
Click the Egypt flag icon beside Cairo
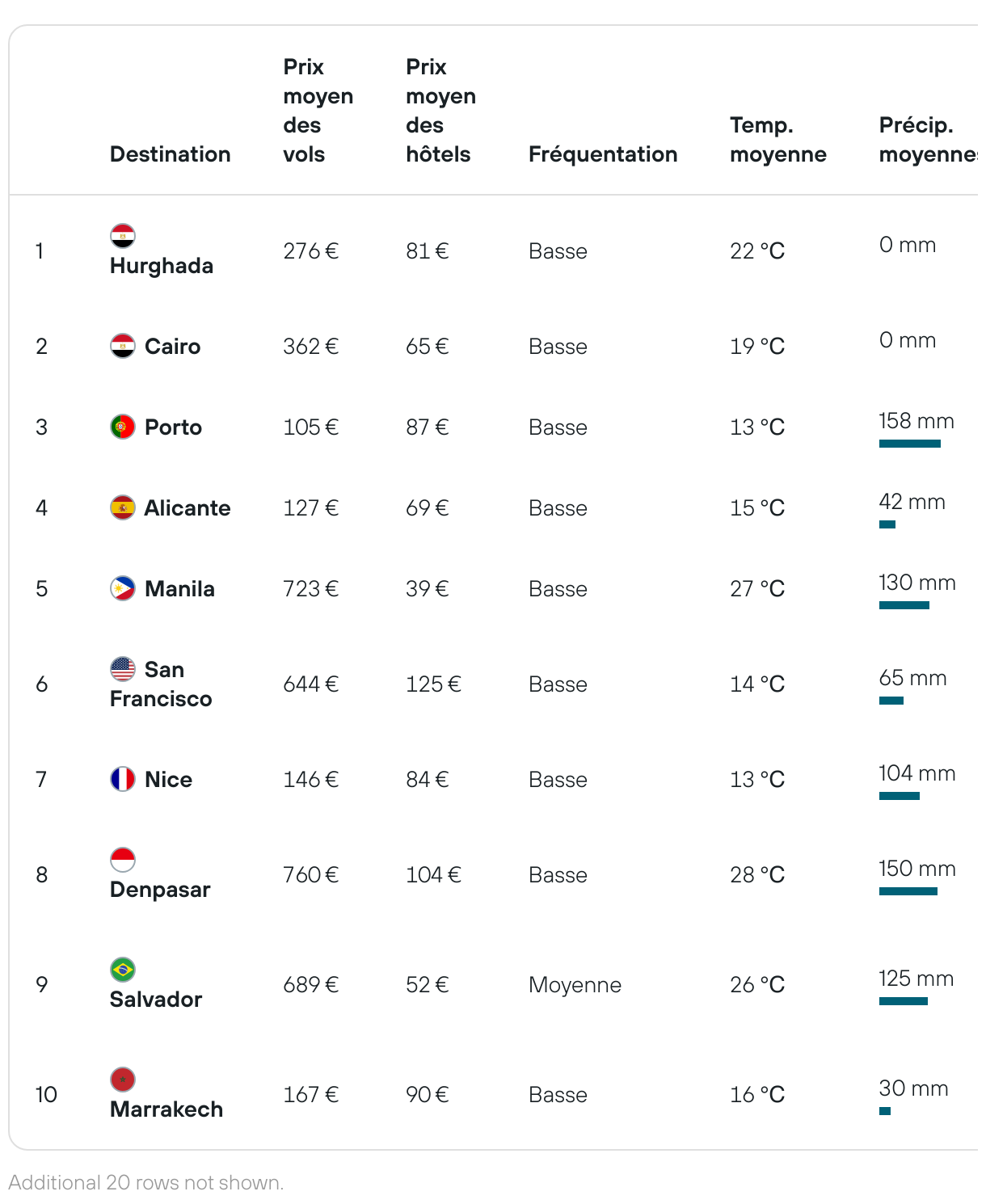point(123,346)
